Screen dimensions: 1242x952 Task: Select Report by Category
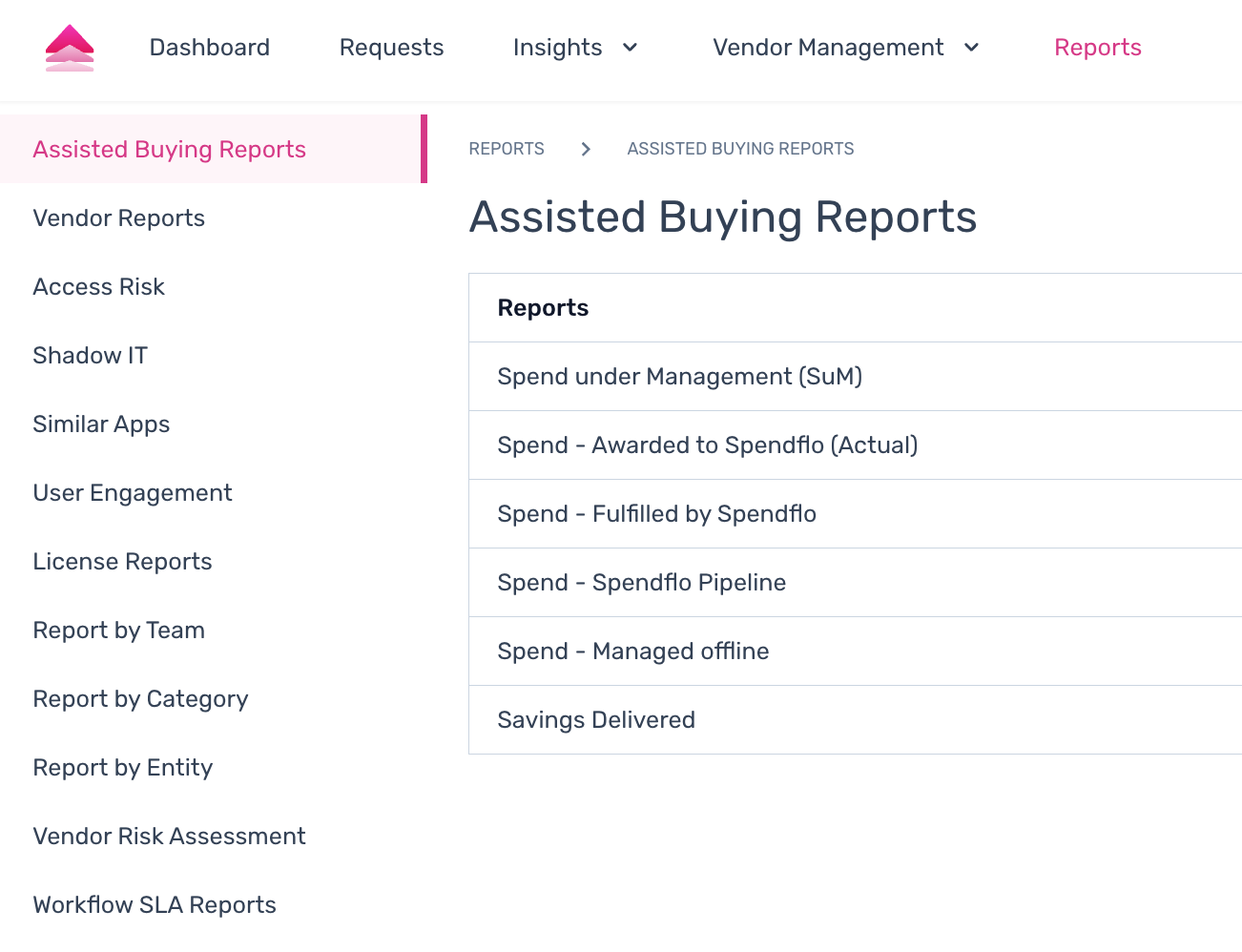[214, 698]
